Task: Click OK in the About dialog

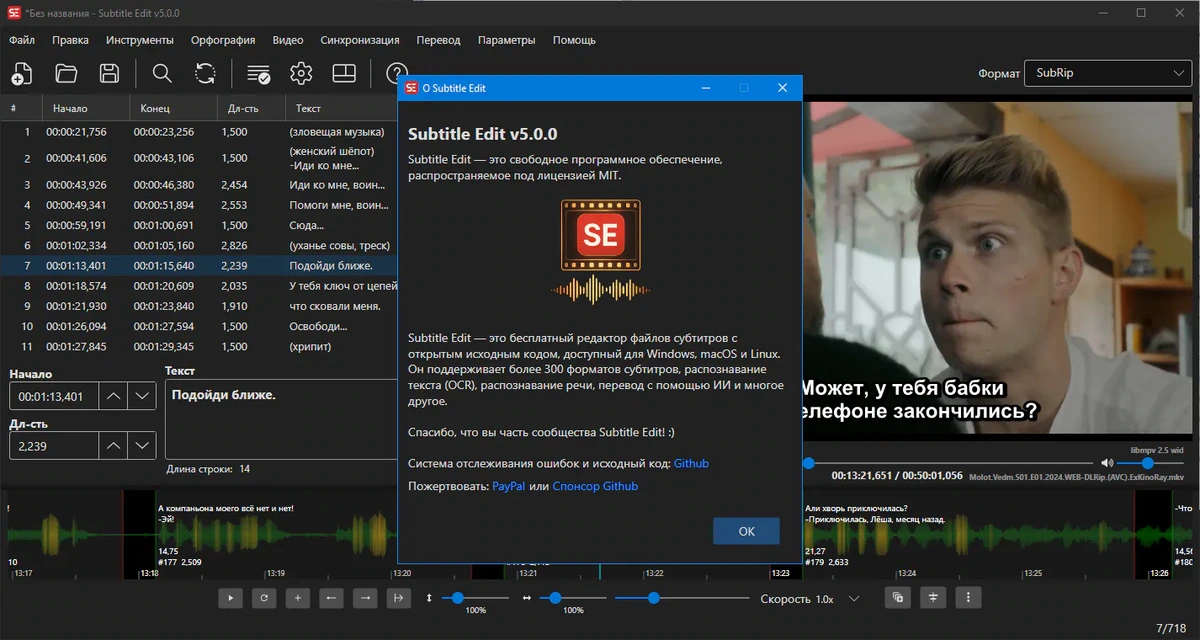Action: point(746,531)
